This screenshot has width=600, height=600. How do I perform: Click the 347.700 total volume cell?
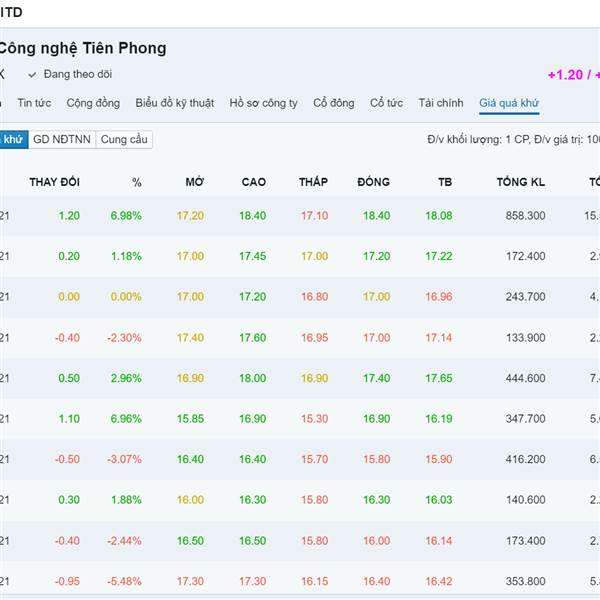[x=525, y=419]
